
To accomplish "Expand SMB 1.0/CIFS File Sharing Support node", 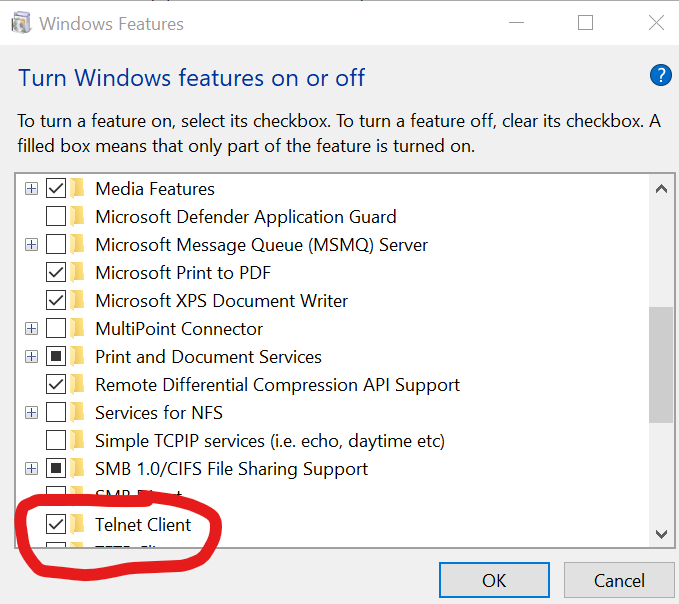I will pyautogui.click(x=31, y=468).
